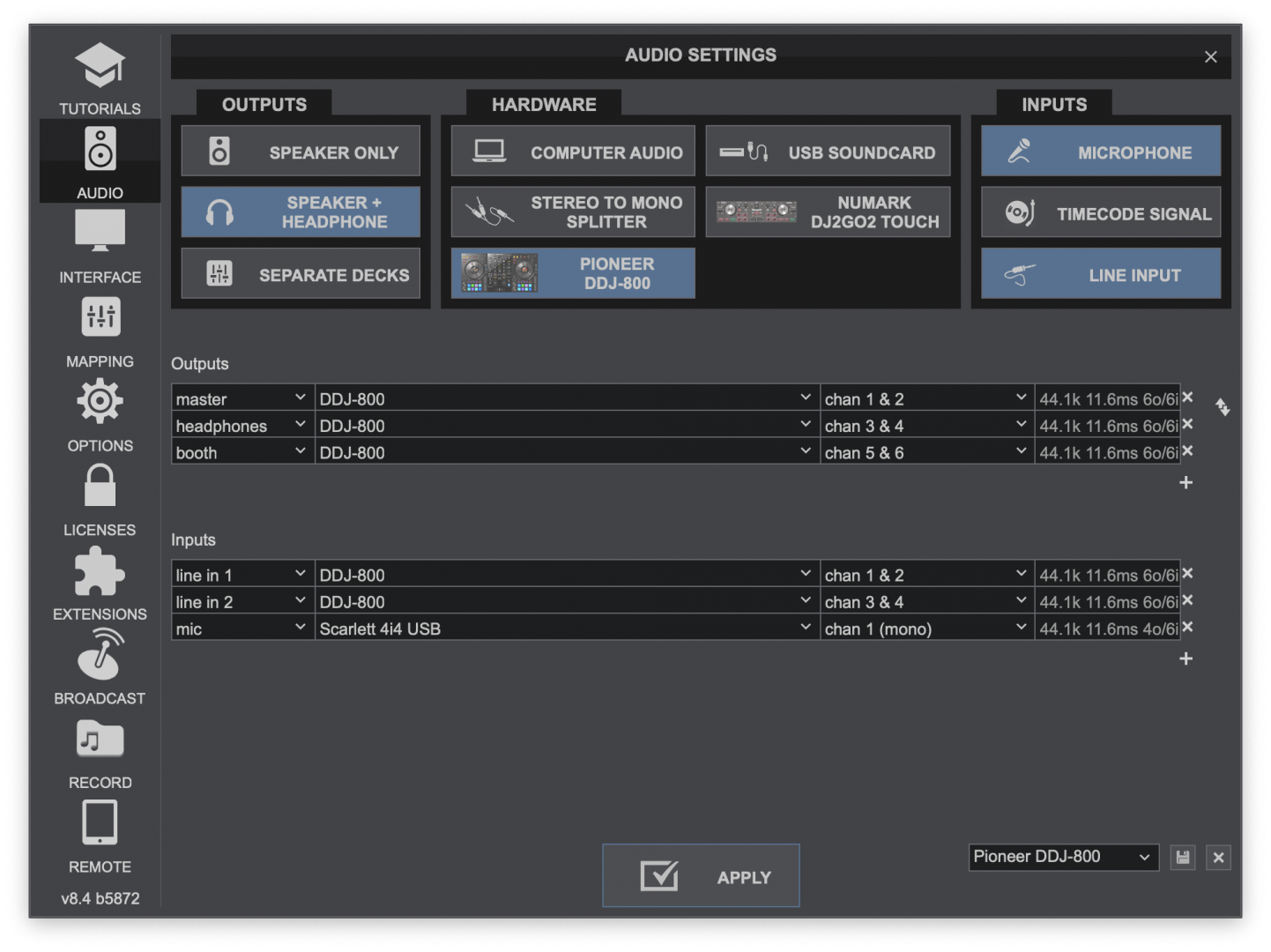Choose Numark DJ2GO2 Touch hardware
The height and width of the screenshot is (952, 1271).
(828, 212)
